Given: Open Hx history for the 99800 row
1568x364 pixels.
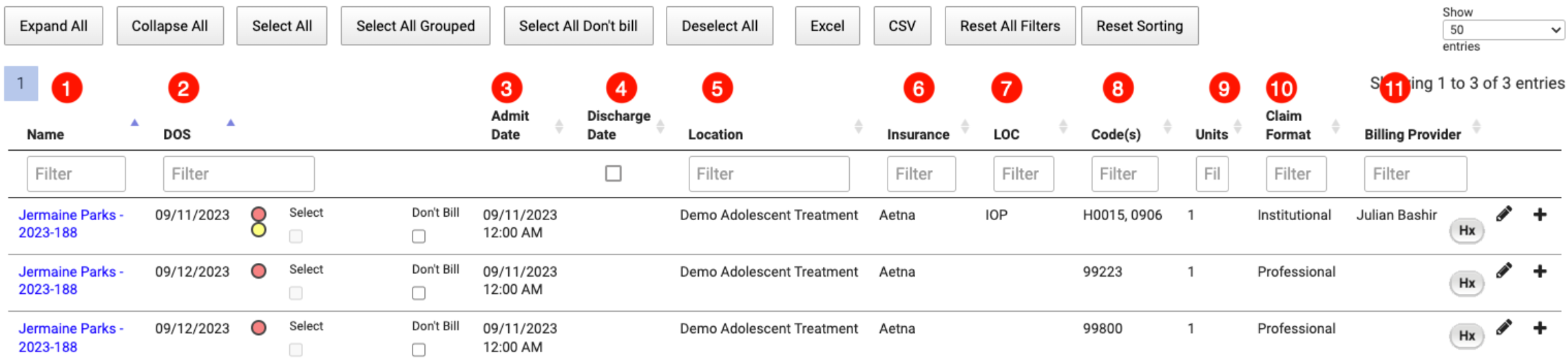Looking at the screenshot, I should click(1466, 336).
